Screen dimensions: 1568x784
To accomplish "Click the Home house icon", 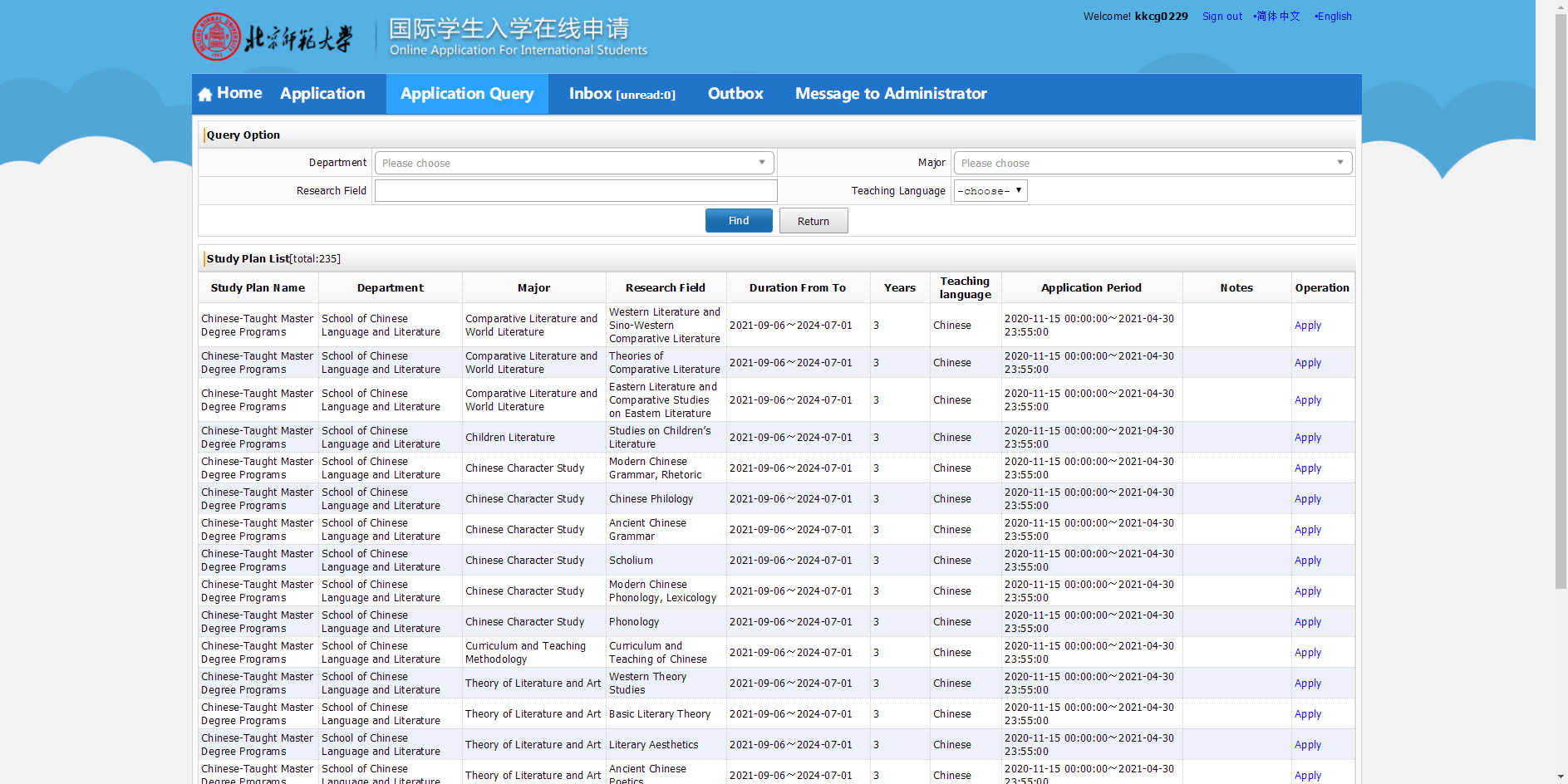I will click(x=205, y=95).
